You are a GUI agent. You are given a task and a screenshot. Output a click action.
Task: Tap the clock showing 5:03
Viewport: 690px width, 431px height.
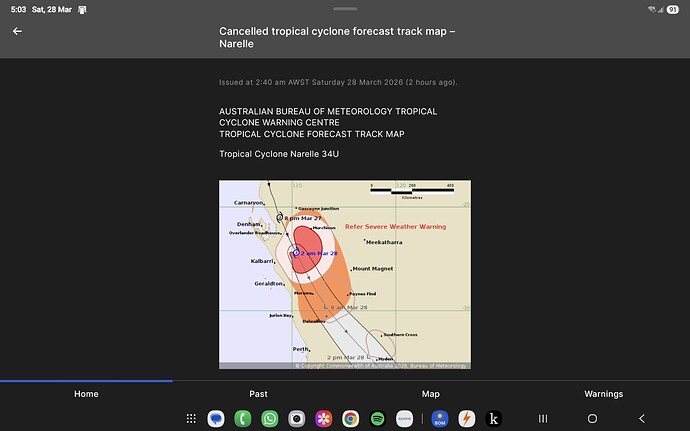(18, 9)
